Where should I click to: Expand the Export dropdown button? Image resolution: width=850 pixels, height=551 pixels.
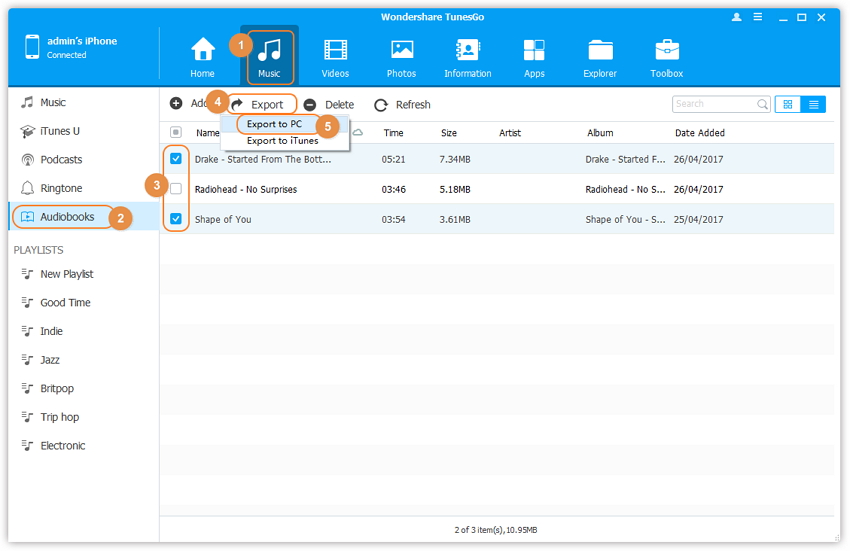click(x=258, y=104)
